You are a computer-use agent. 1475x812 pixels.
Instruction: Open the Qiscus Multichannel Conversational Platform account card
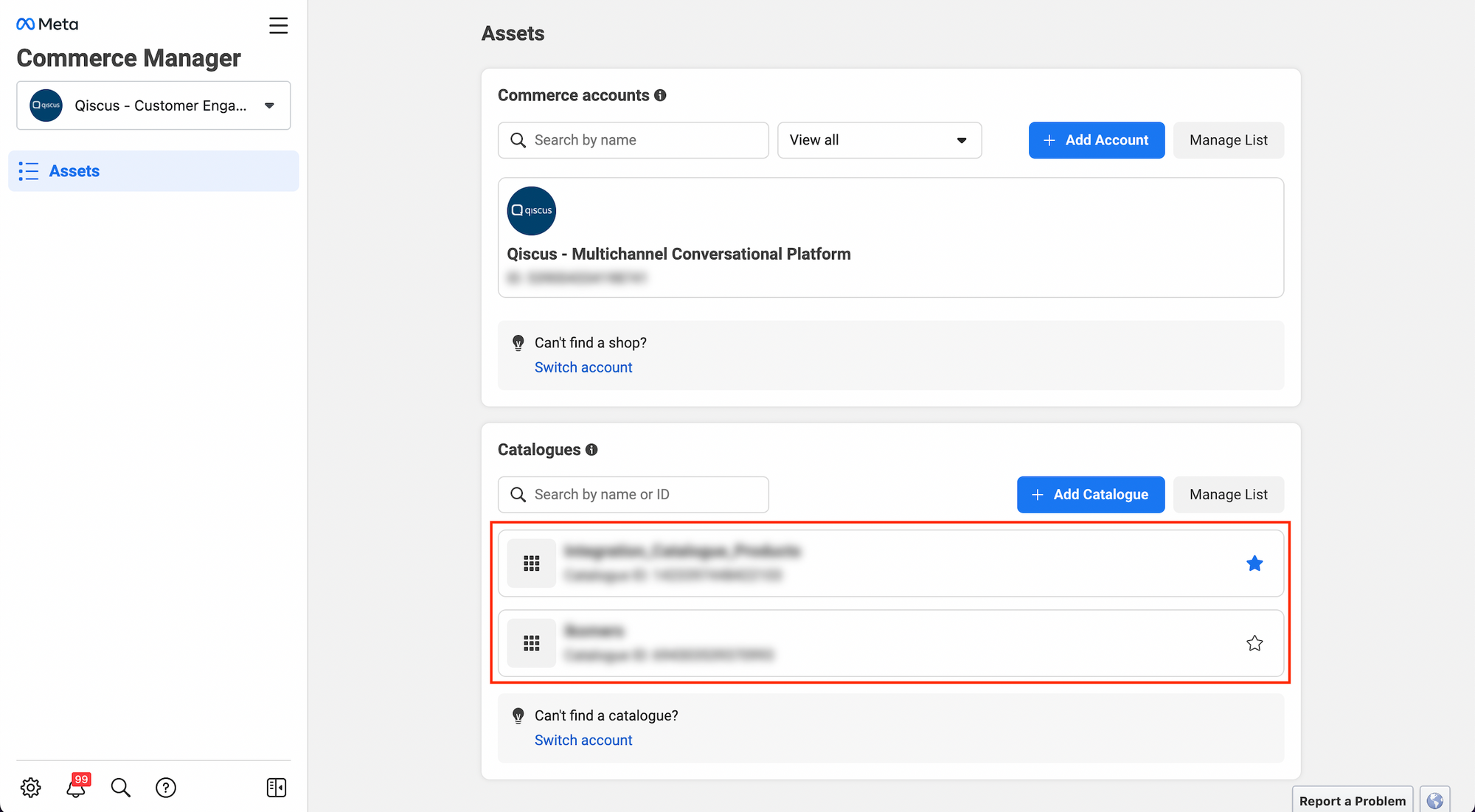(890, 237)
